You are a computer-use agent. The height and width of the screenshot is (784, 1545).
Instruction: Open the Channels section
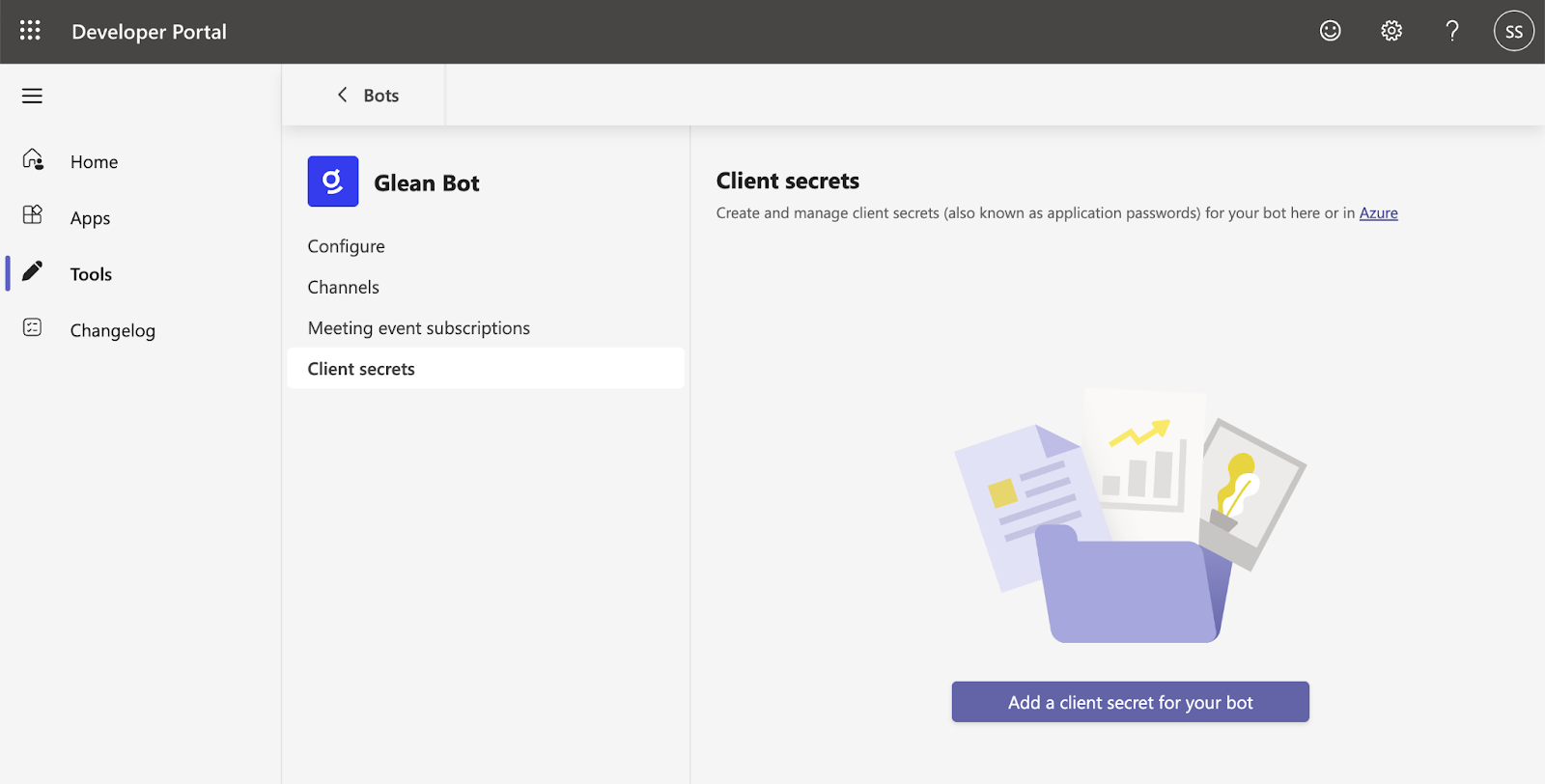pyautogui.click(x=343, y=288)
